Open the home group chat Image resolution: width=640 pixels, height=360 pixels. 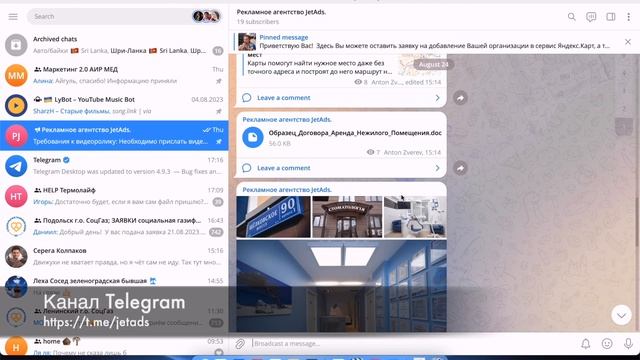(114, 346)
